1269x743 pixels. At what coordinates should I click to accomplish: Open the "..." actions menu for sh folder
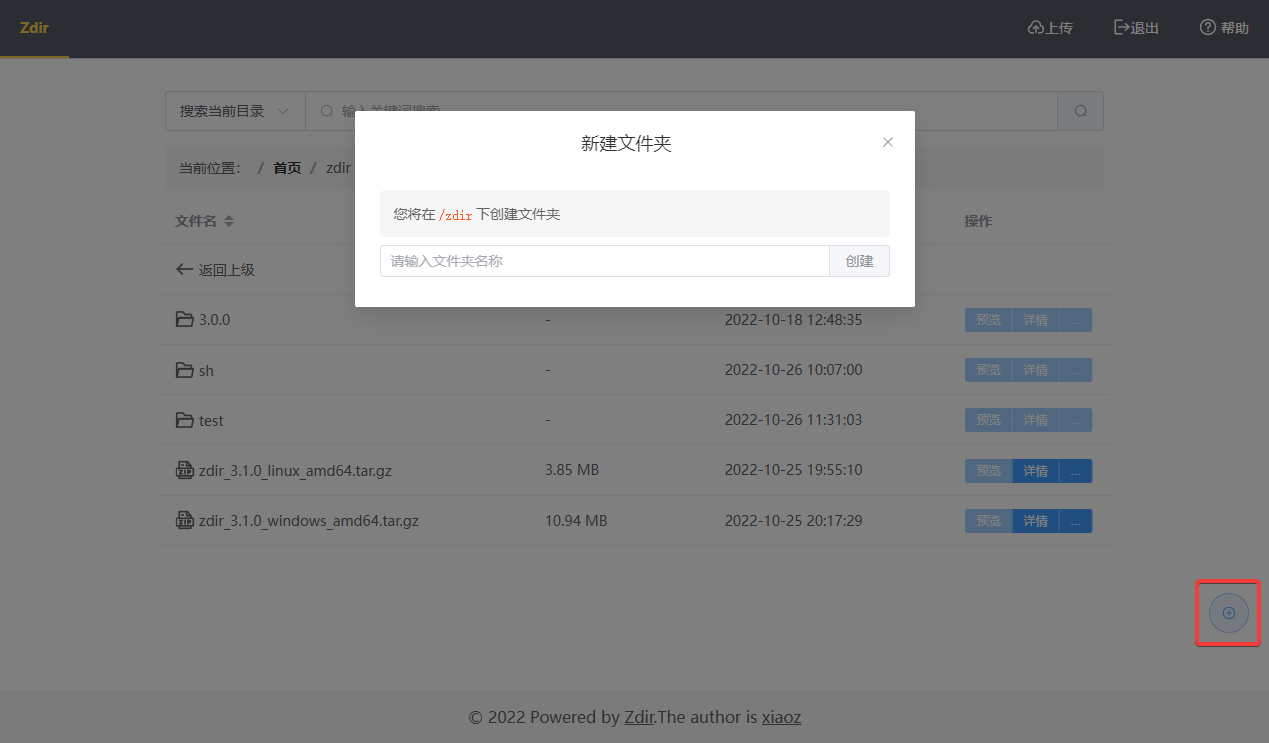click(x=1075, y=369)
